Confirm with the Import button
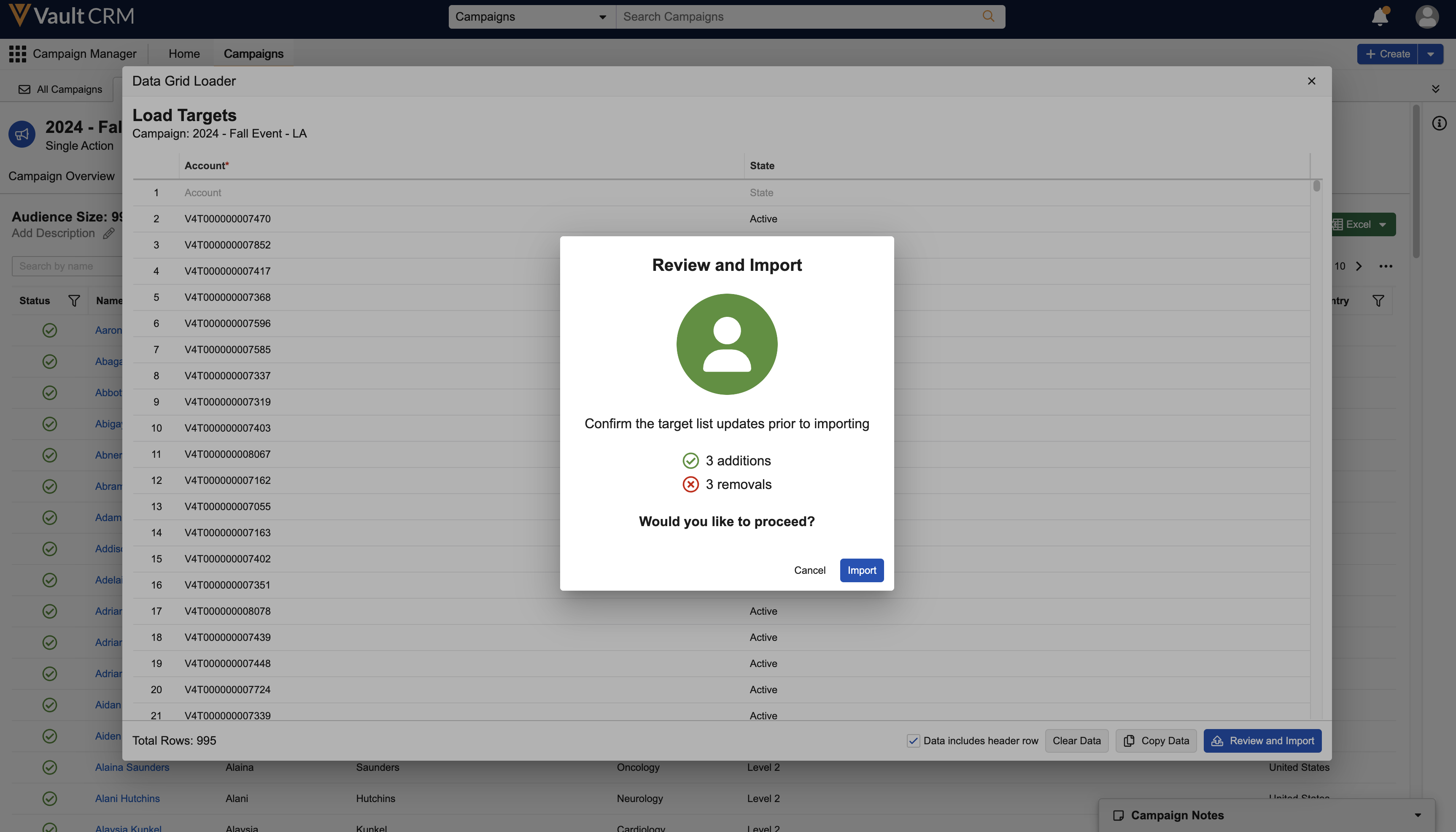1456x832 pixels. [861, 570]
